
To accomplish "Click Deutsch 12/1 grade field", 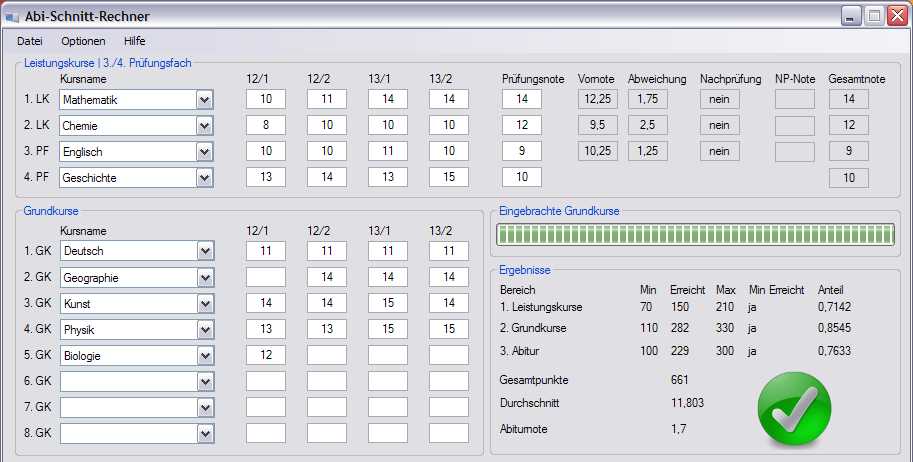I will (x=266, y=251).
